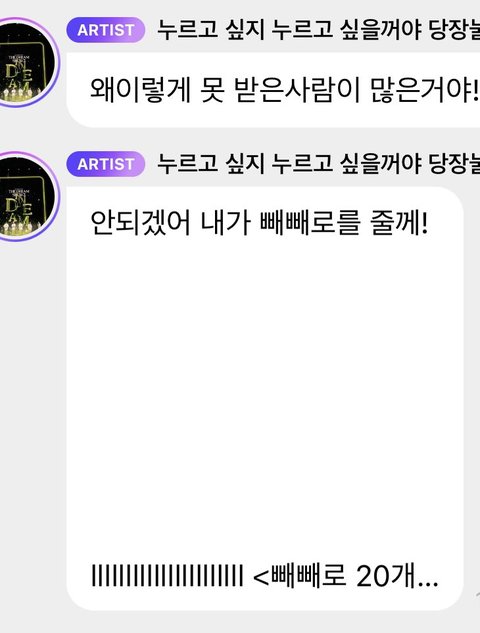Image resolution: width=480 pixels, height=633 pixels.
Task: Tap the partially visible icon beside the second bubble
Action: [477, 594]
